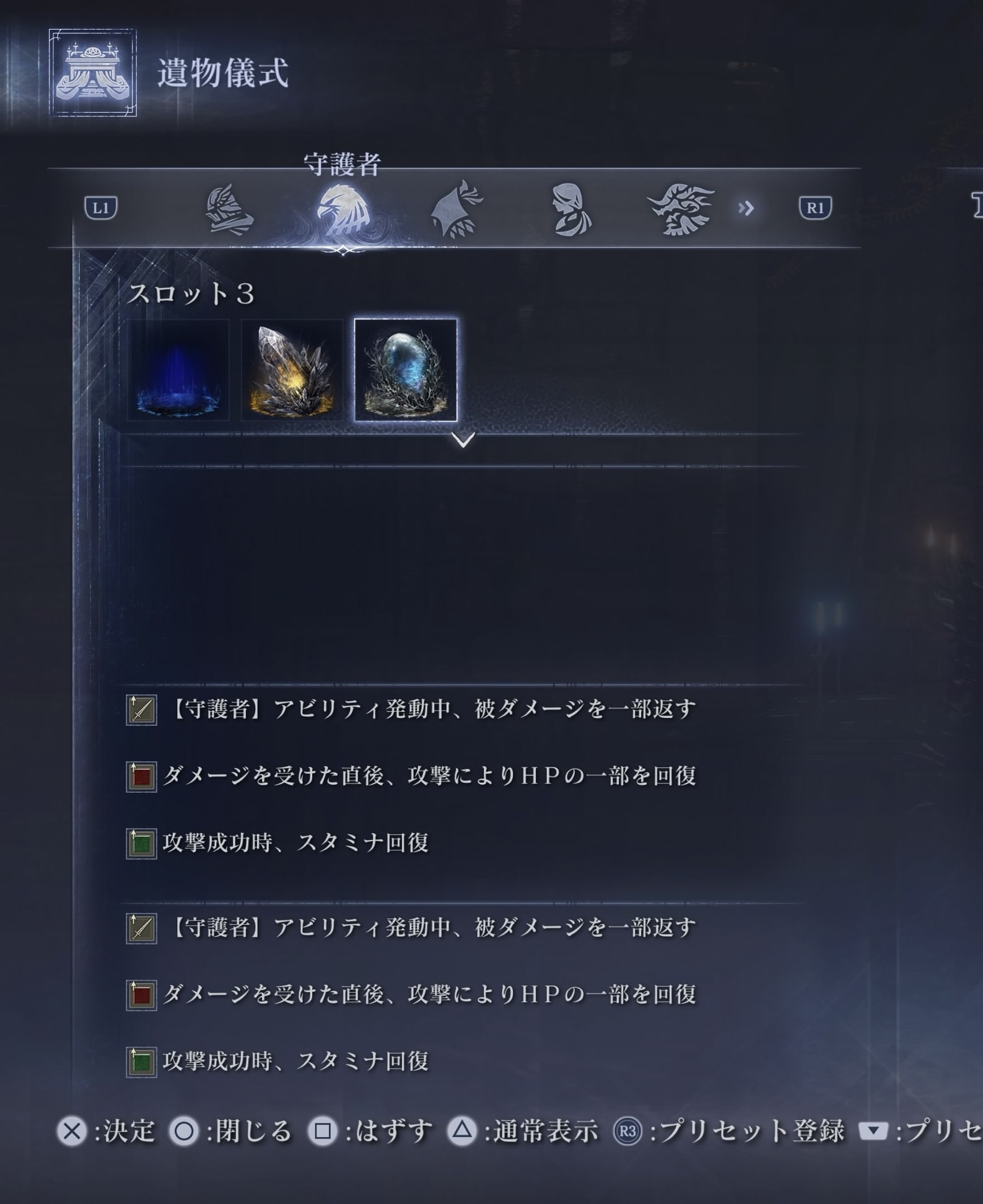This screenshot has height=1204, width=983.
Task: Select the highlighted blue gem relic in the third slot
Action: [406, 370]
